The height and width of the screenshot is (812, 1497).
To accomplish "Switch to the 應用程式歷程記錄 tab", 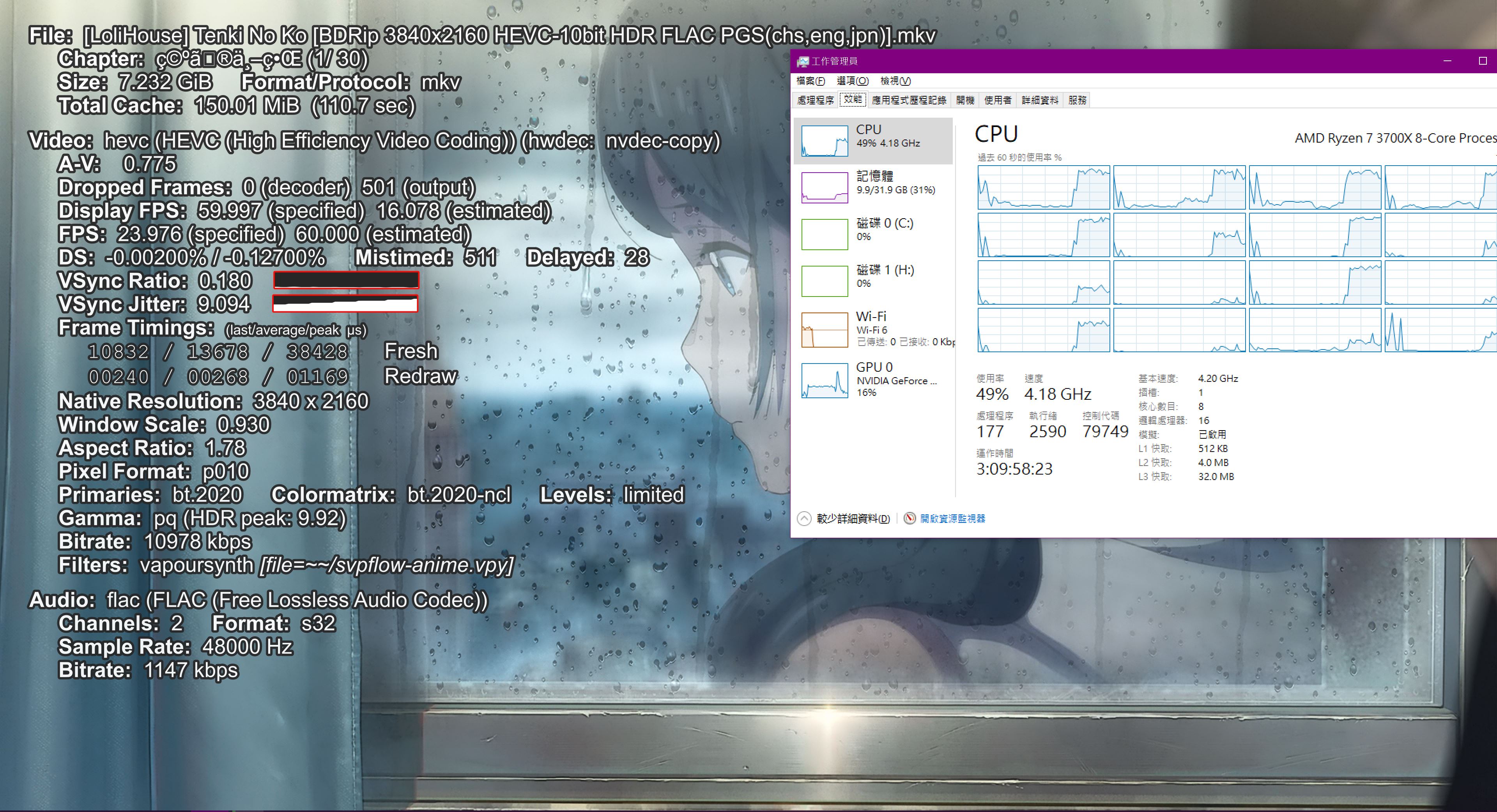I will point(909,100).
